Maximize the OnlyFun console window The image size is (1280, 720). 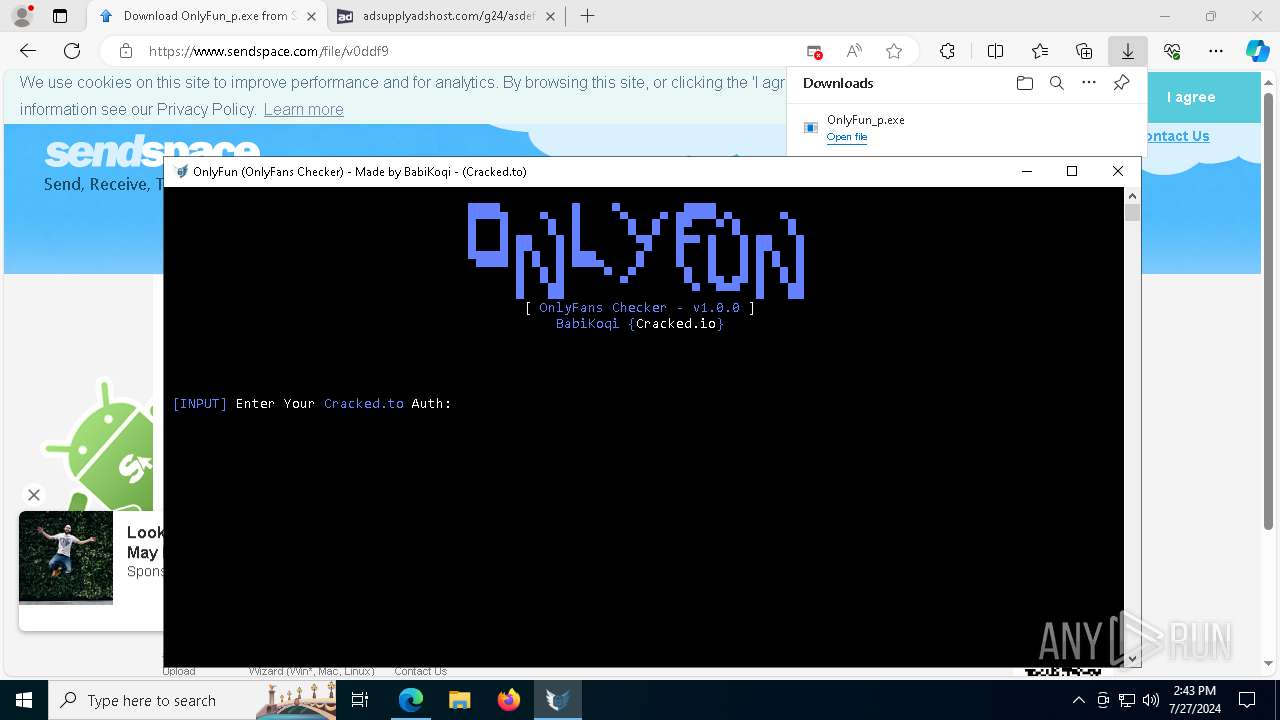[1072, 171]
